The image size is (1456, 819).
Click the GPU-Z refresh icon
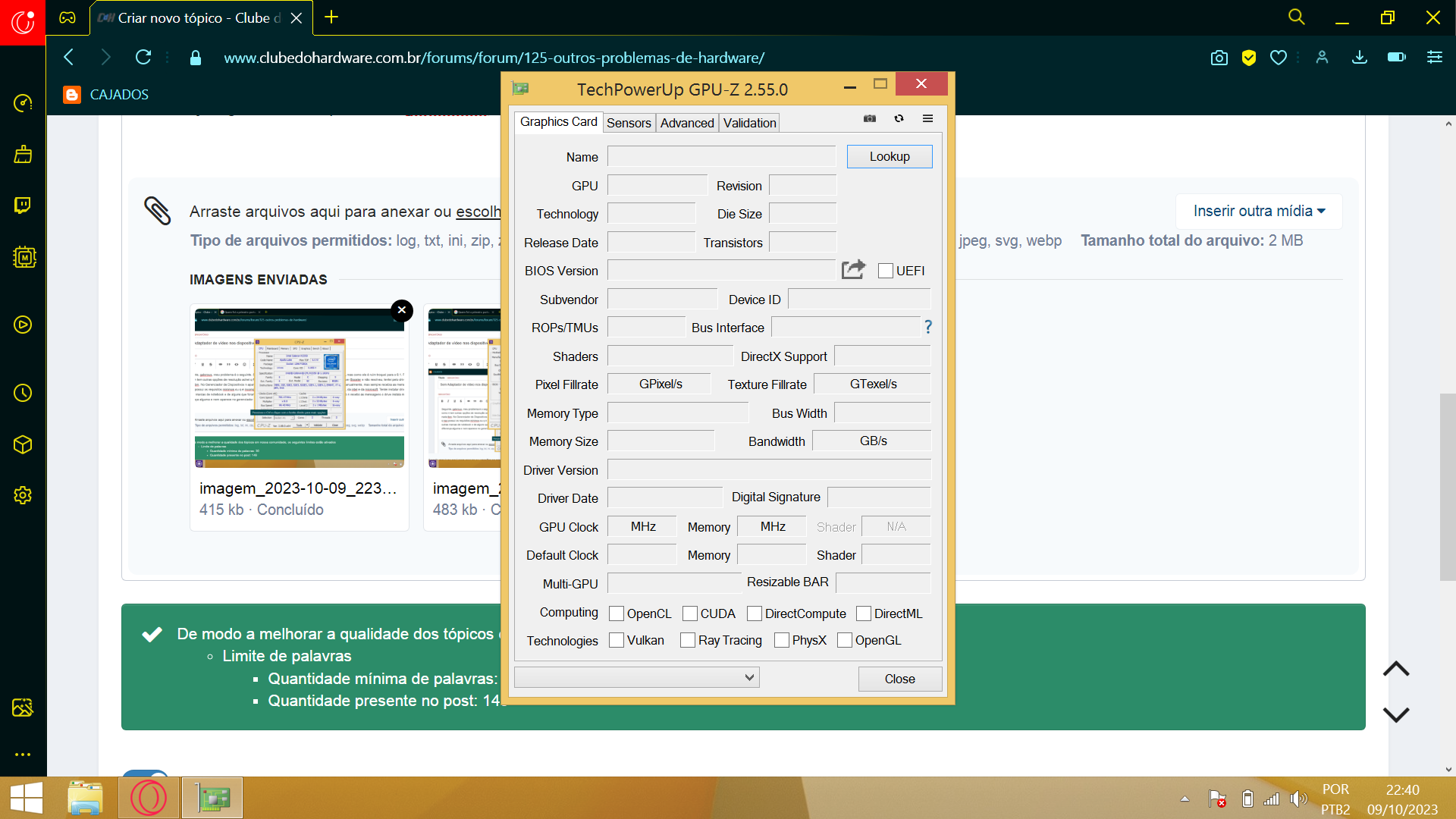click(x=899, y=118)
